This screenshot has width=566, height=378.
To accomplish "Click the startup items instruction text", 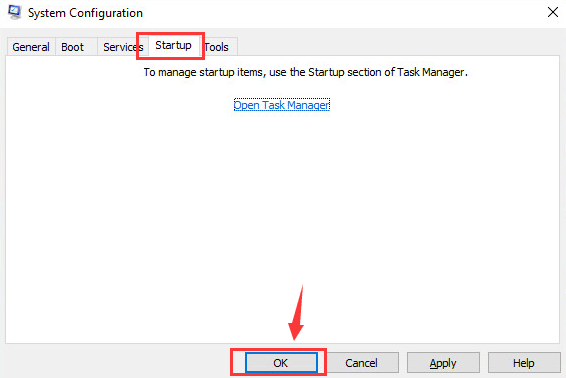I will pos(305,72).
